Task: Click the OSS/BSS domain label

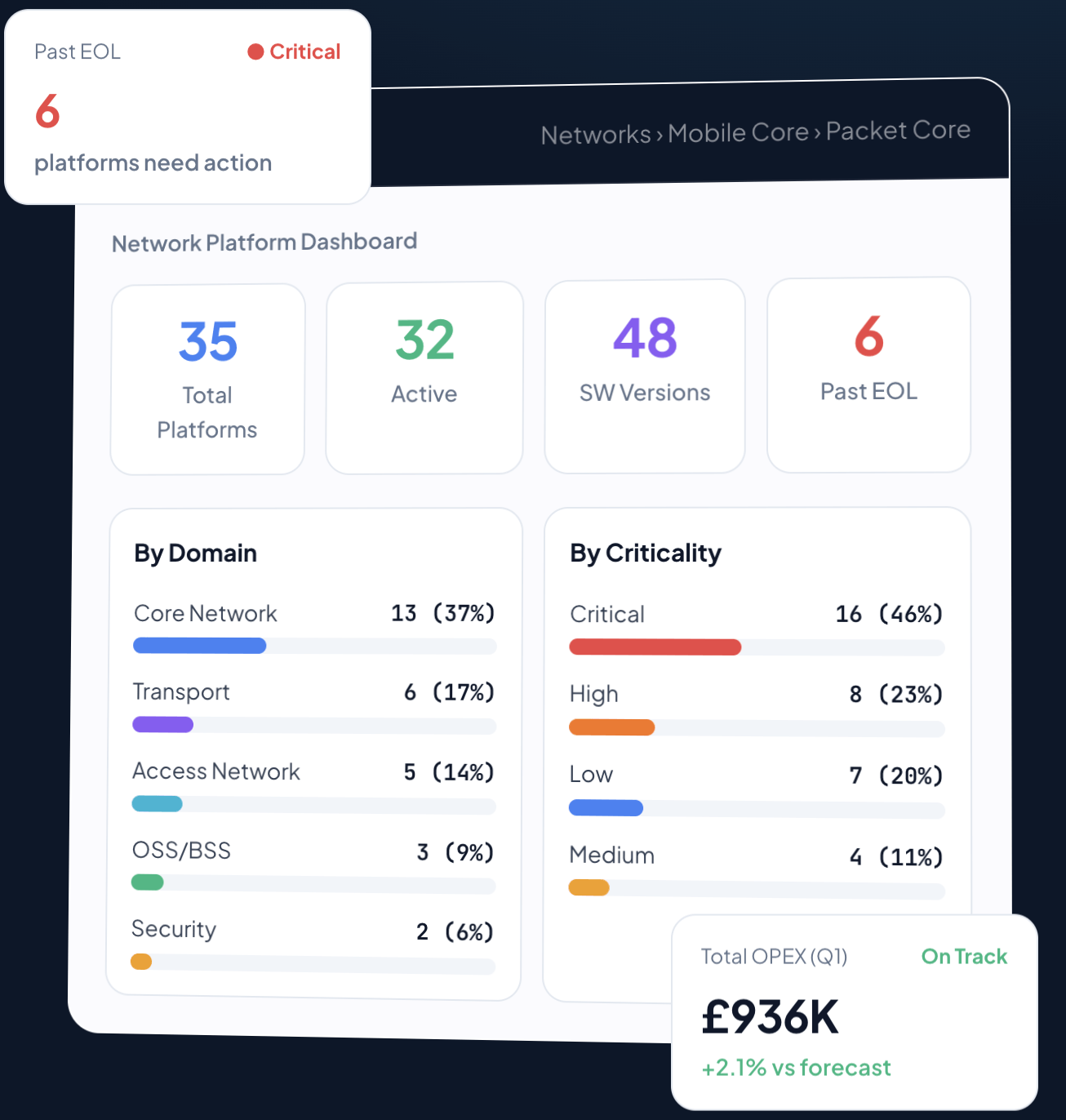Action: point(181,851)
